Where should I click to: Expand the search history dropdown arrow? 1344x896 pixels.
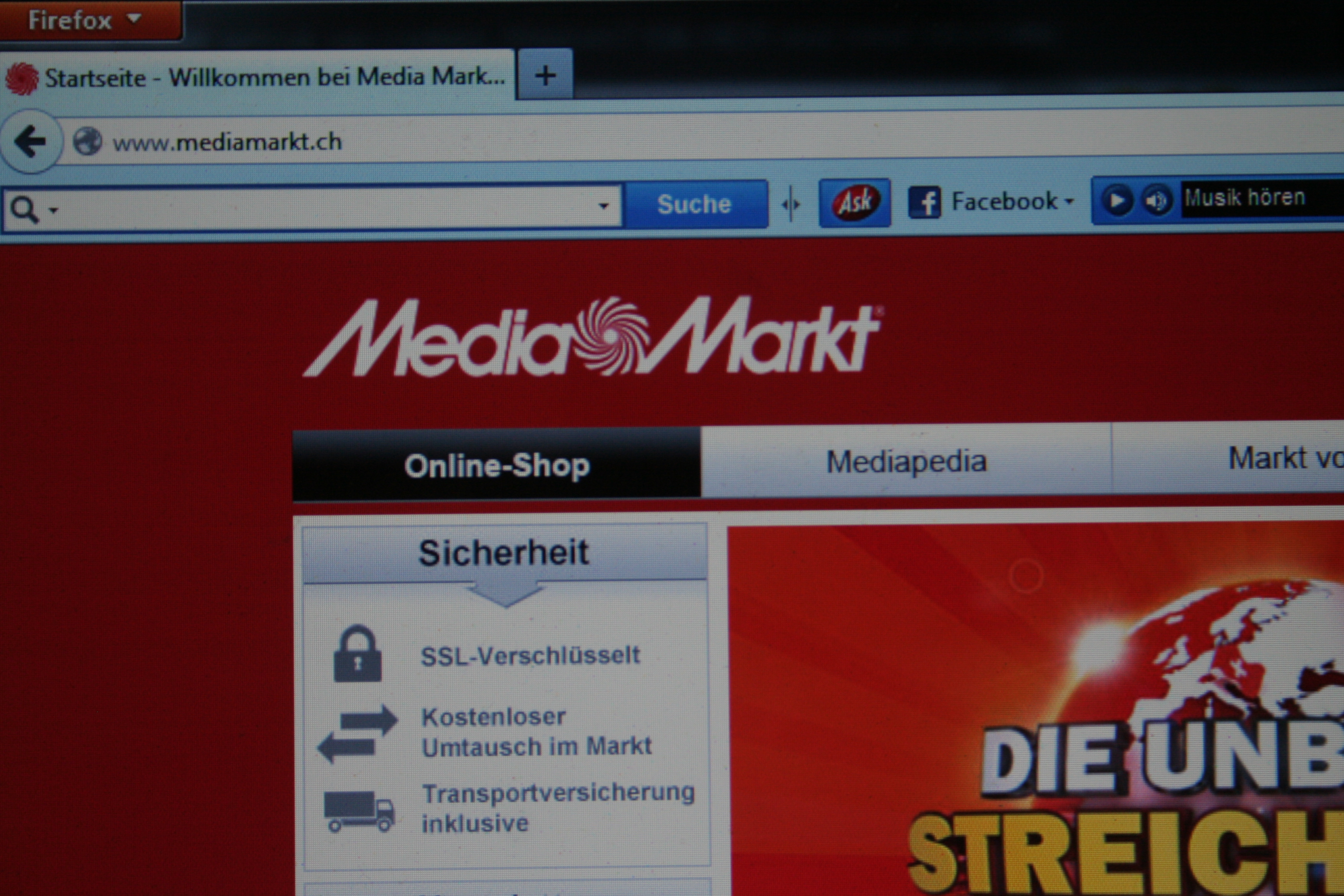[x=604, y=206]
